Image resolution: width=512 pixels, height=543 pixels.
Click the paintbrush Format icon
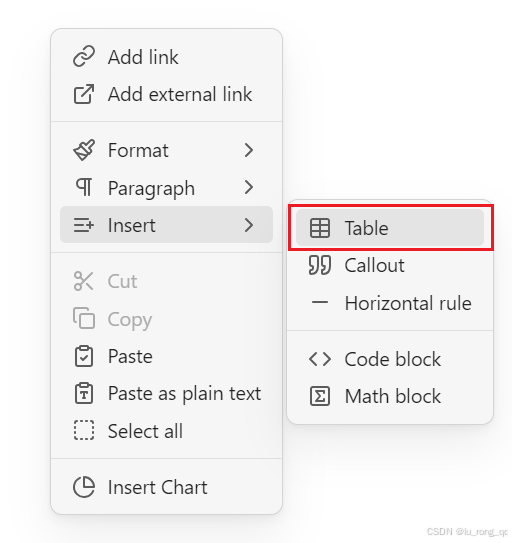[84, 150]
